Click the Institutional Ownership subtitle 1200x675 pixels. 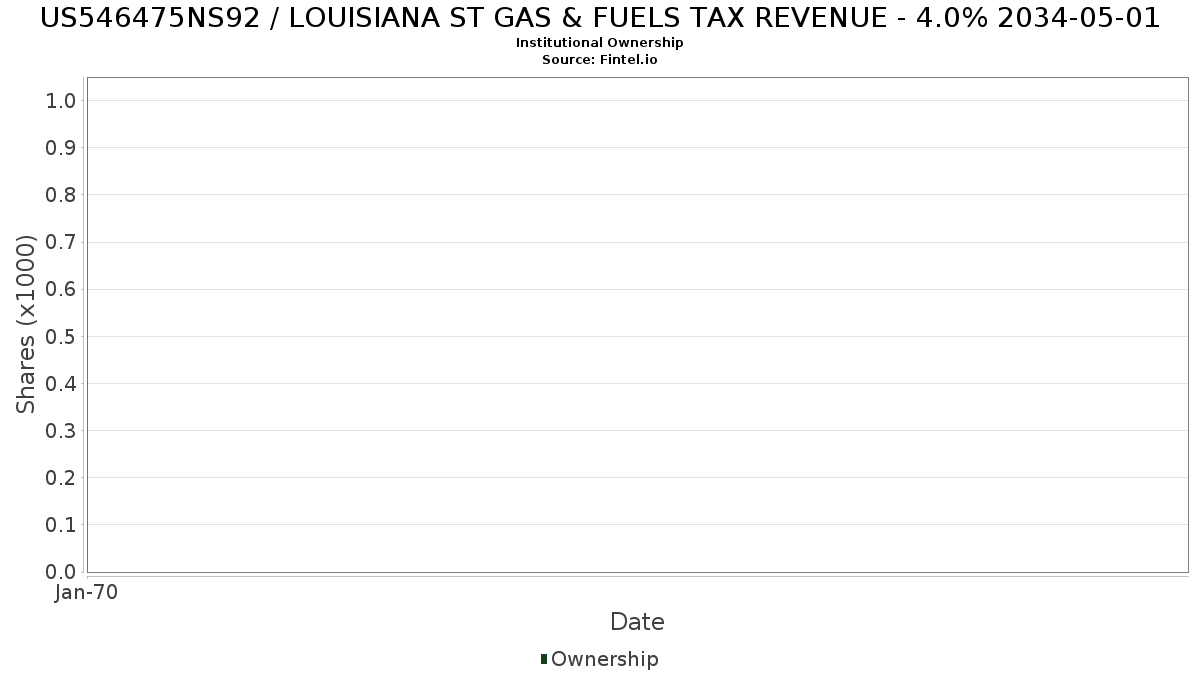coord(600,43)
